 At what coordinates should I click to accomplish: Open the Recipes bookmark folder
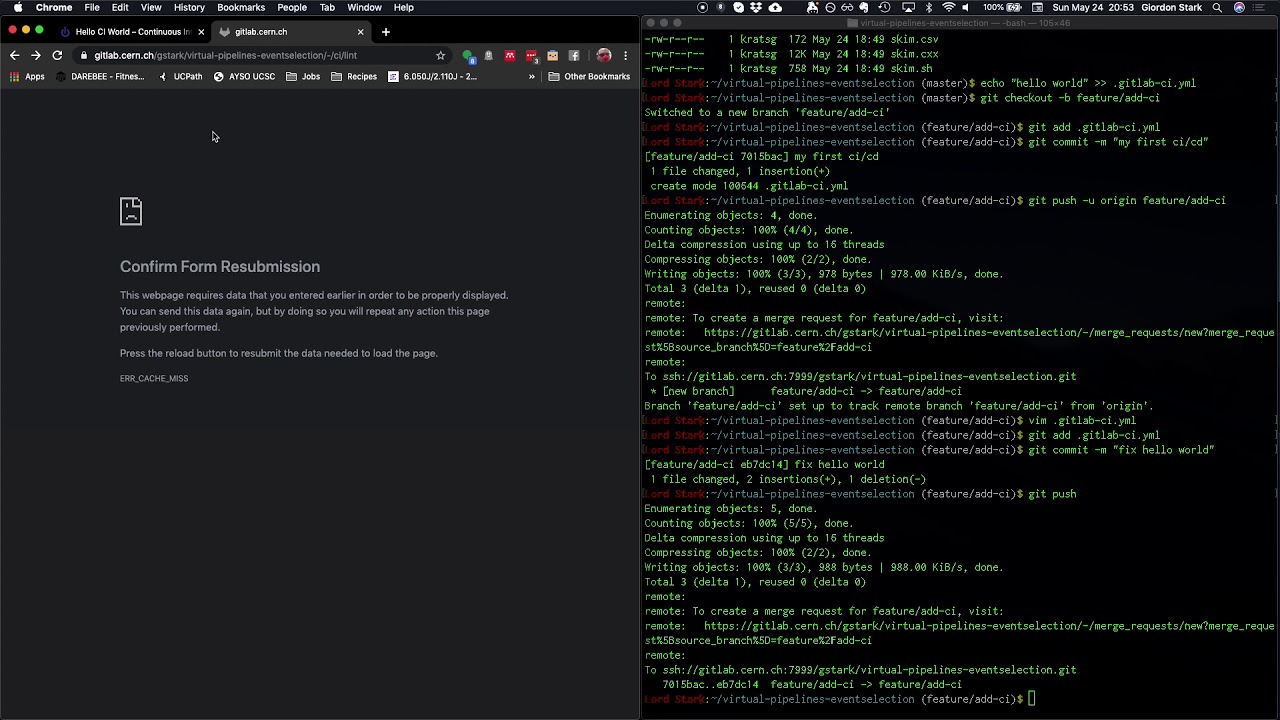click(x=354, y=77)
